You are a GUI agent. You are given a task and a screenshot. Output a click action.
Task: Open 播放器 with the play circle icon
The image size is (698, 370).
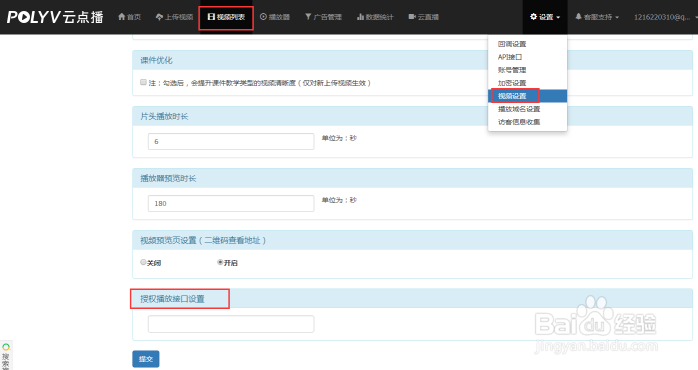pyautogui.click(x=275, y=17)
